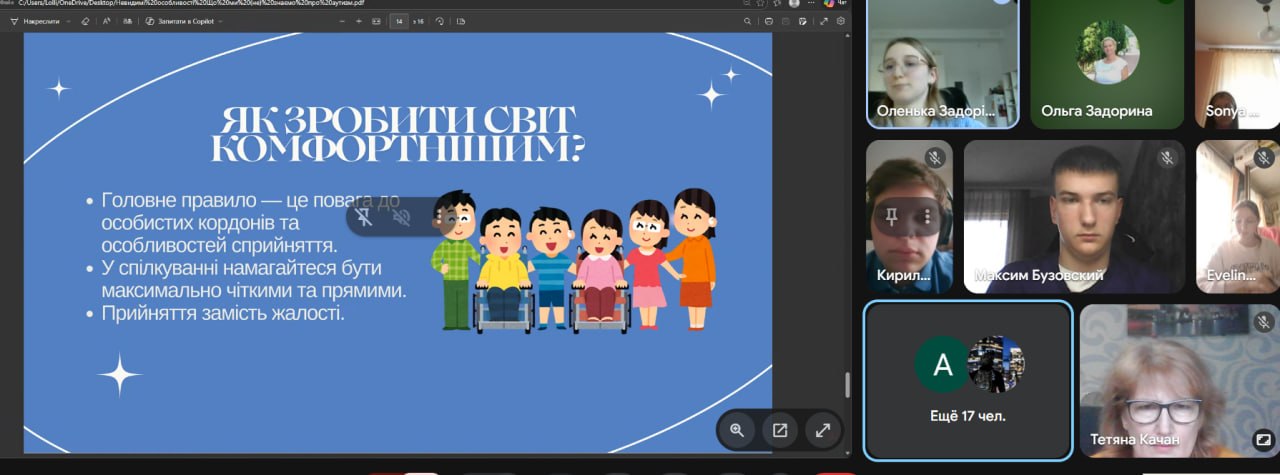Screen dimensions: 1280x475
Task: Select the eraser tool in PDF toolbar
Action: pos(85,20)
